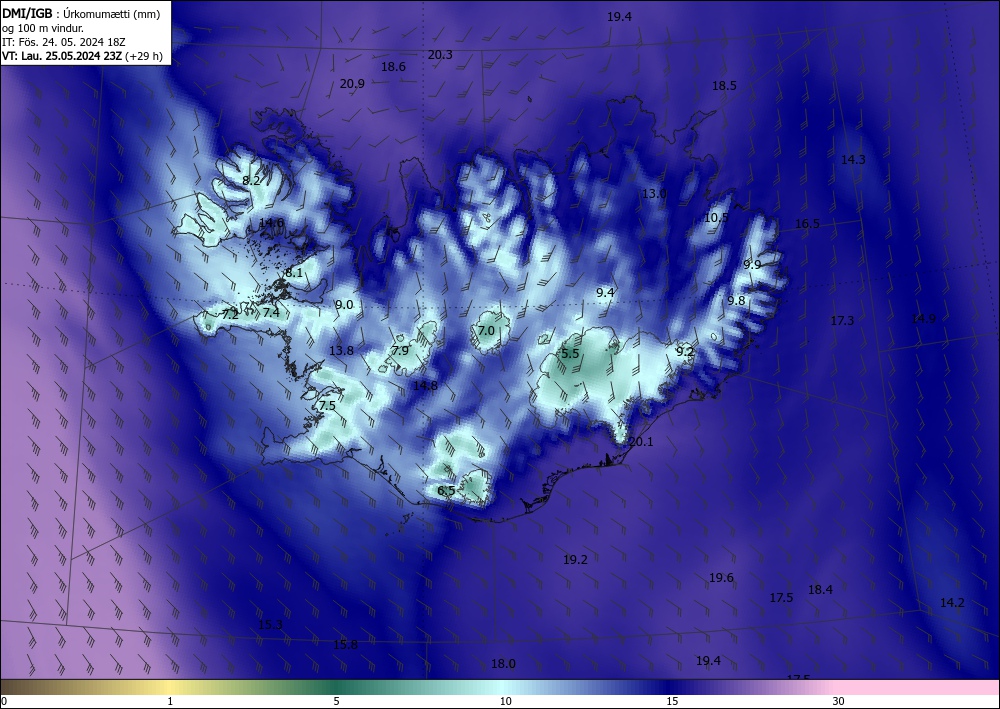Click the '30' label on the color scale
1000x709 pixels.
point(839,701)
